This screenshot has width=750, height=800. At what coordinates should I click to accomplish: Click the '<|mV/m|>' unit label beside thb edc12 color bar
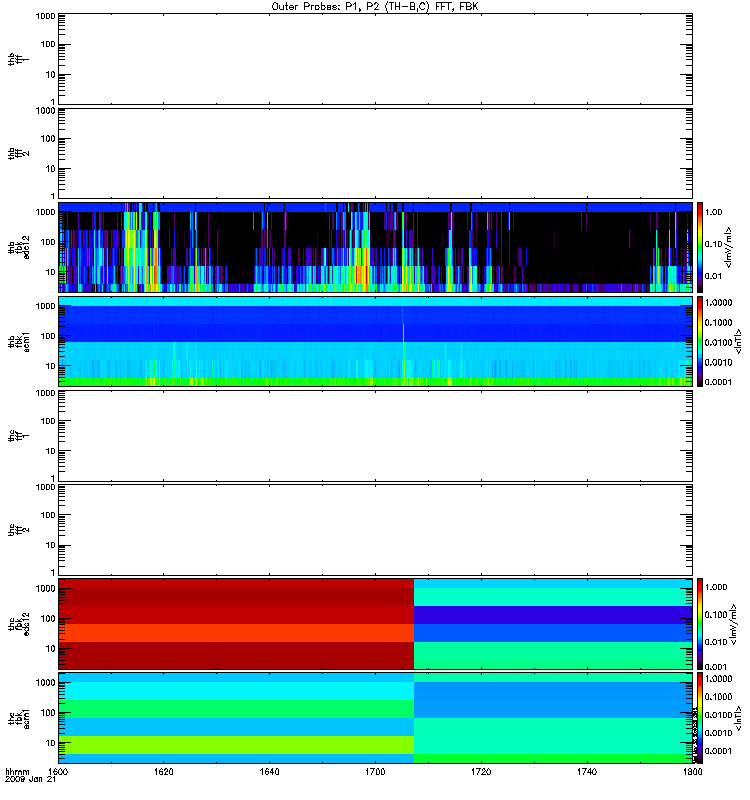(x=729, y=247)
